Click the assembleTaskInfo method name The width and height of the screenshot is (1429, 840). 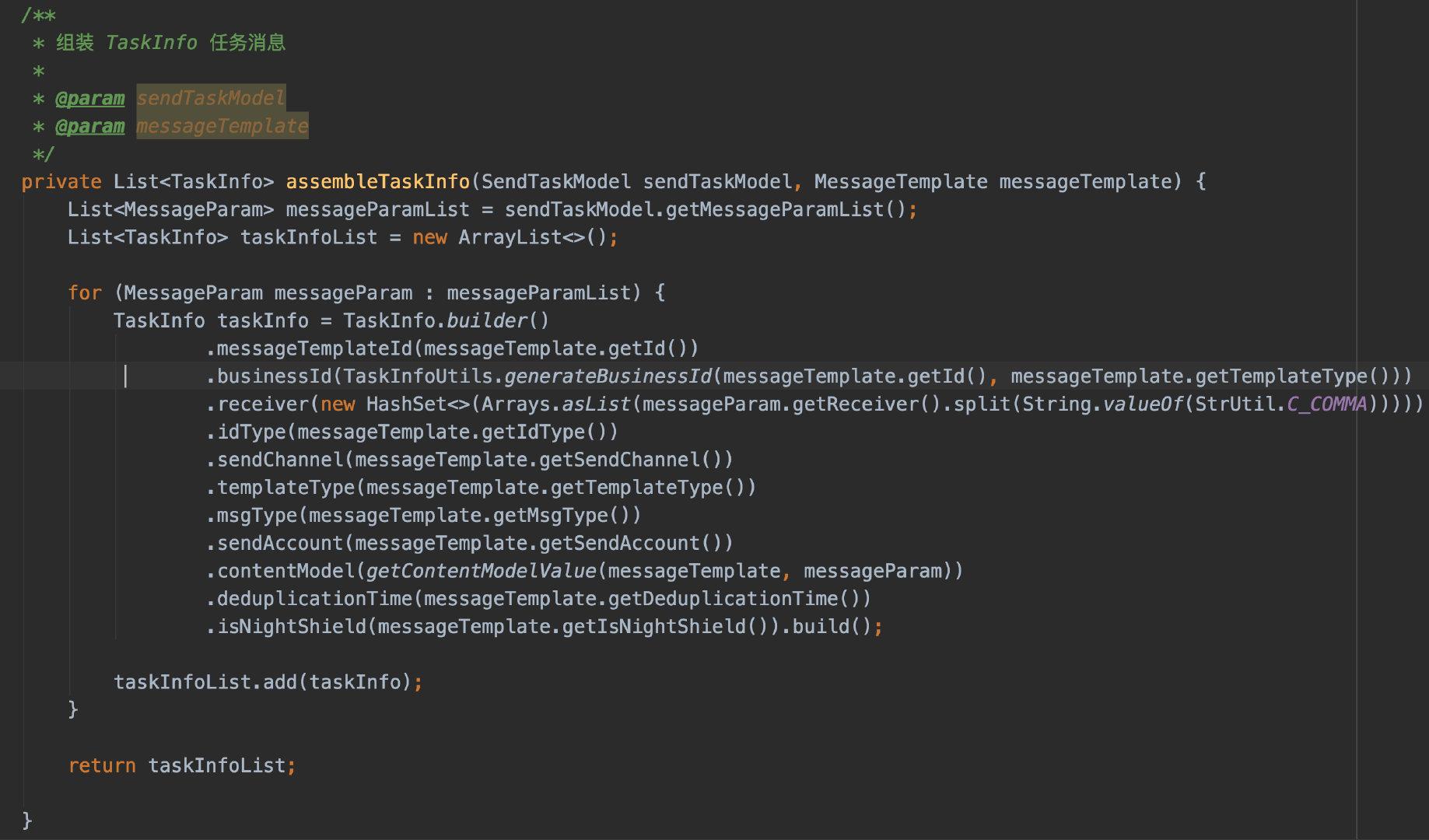[x=377, y=182]
